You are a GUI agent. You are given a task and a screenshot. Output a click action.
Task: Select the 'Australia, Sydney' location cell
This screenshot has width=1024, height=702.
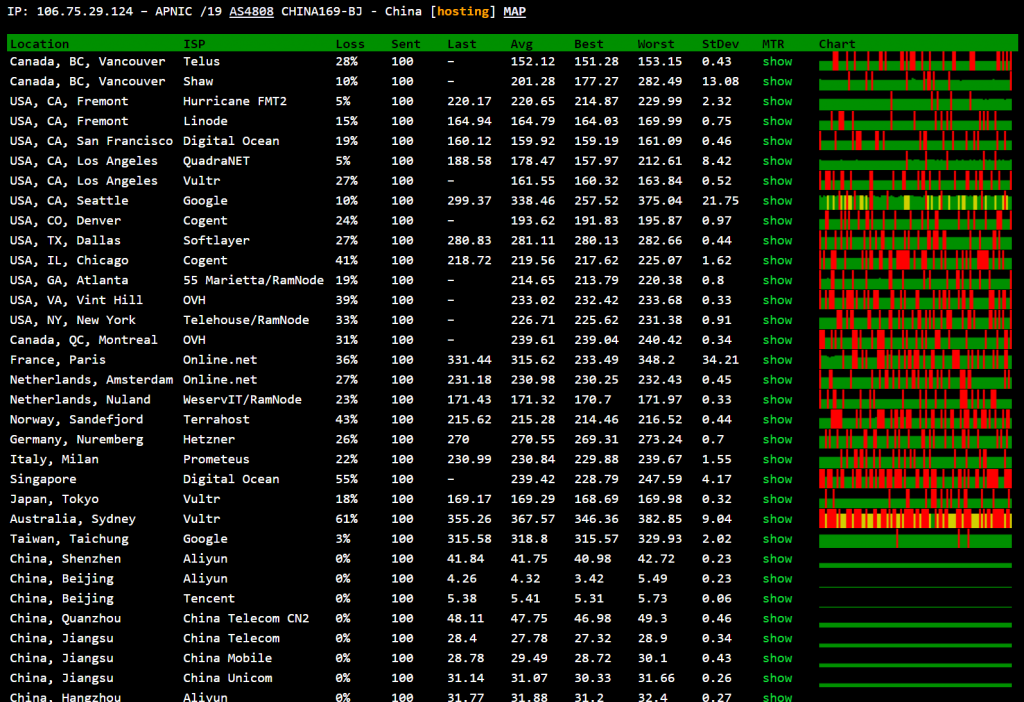click(72, 519)
